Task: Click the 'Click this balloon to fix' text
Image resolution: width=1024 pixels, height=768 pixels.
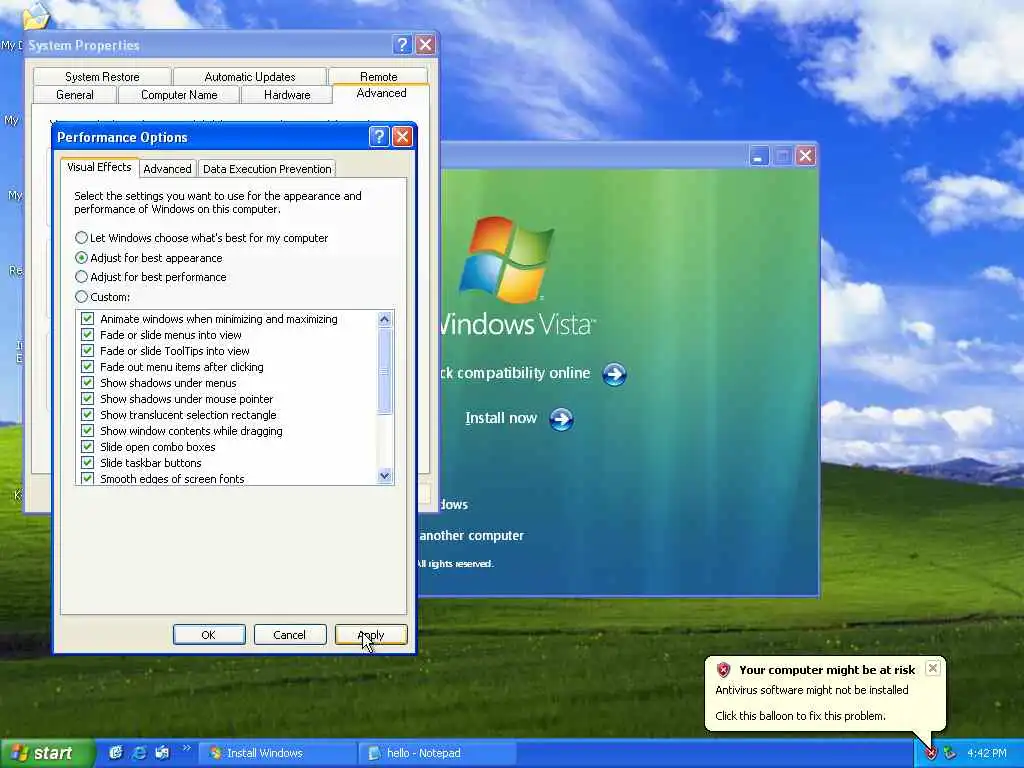Action: 800,716
